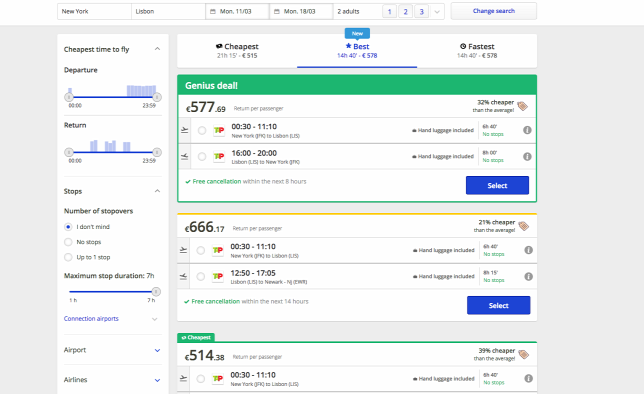Select 12:50 - 17:05 return to Newark radio
644x394 pixels.
pos(200,276)
